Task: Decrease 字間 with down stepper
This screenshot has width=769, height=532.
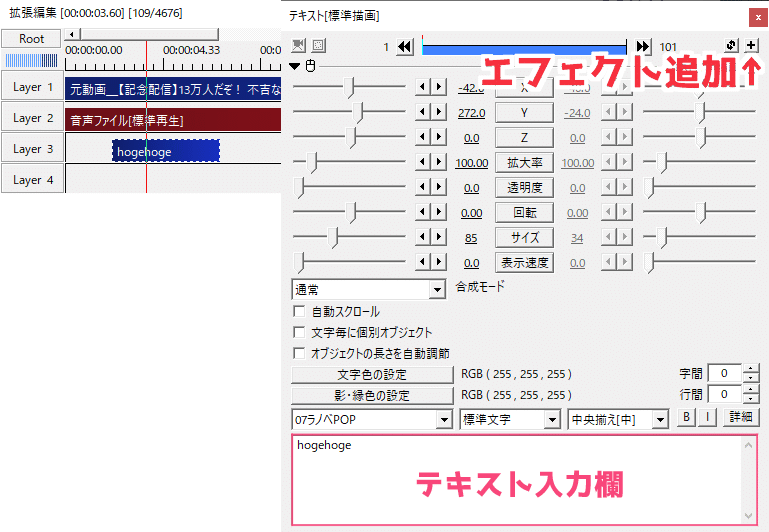Action: coord(750,378)
